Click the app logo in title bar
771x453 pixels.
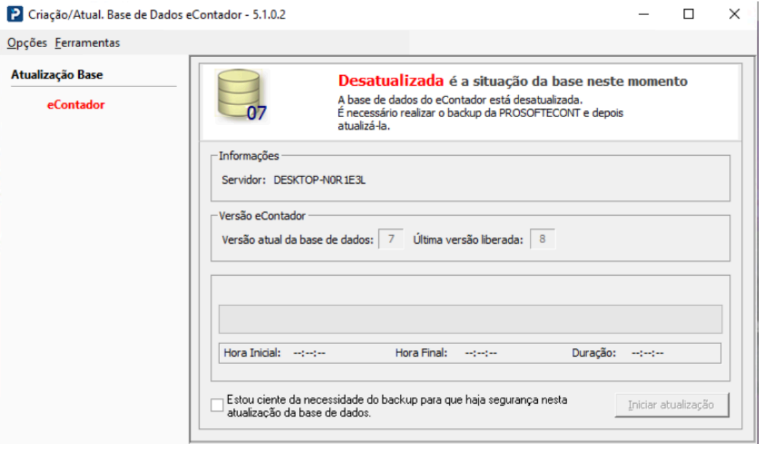point(15,14)
